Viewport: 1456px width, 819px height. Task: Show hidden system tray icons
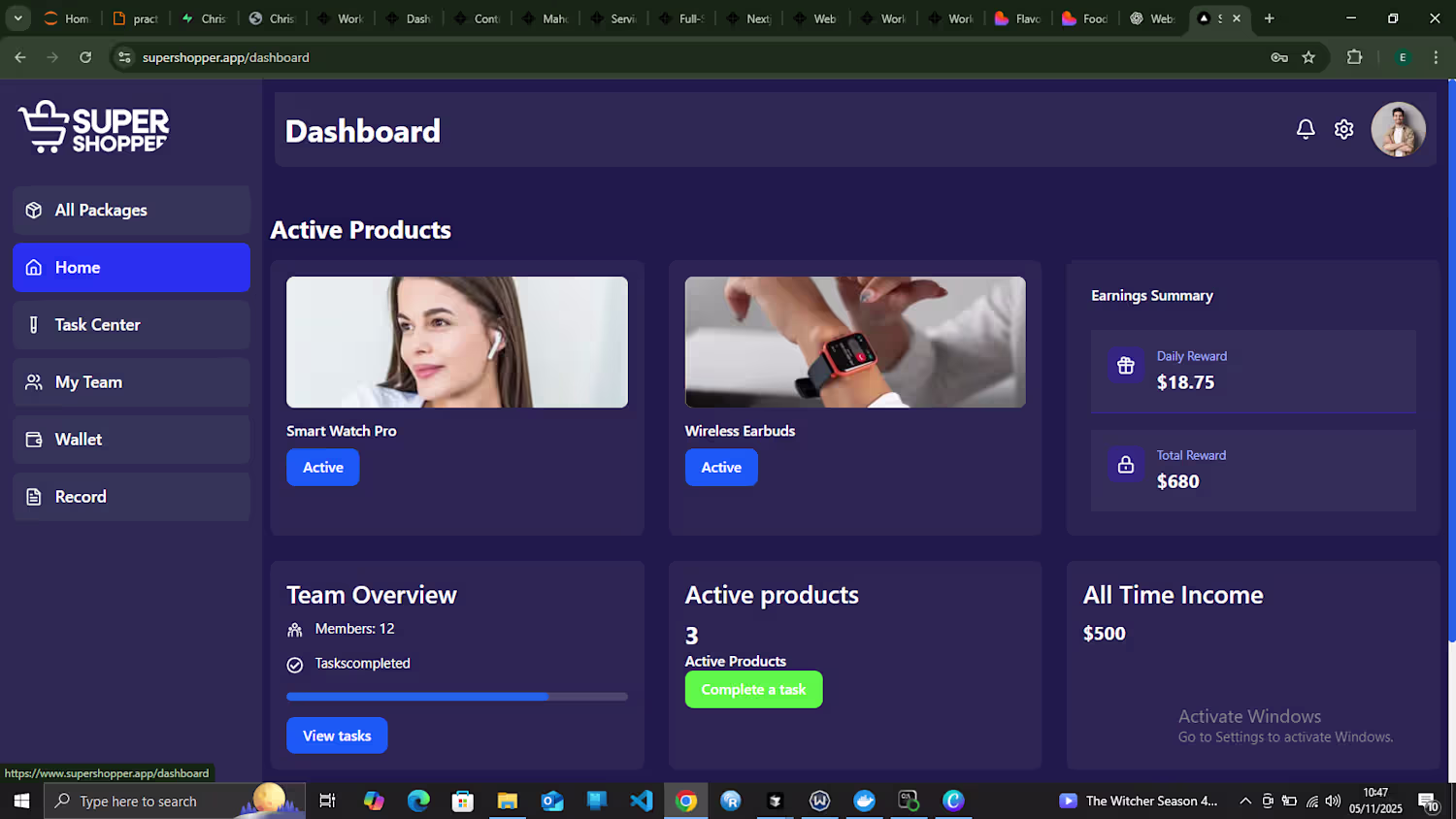[x=1245, y=801]
